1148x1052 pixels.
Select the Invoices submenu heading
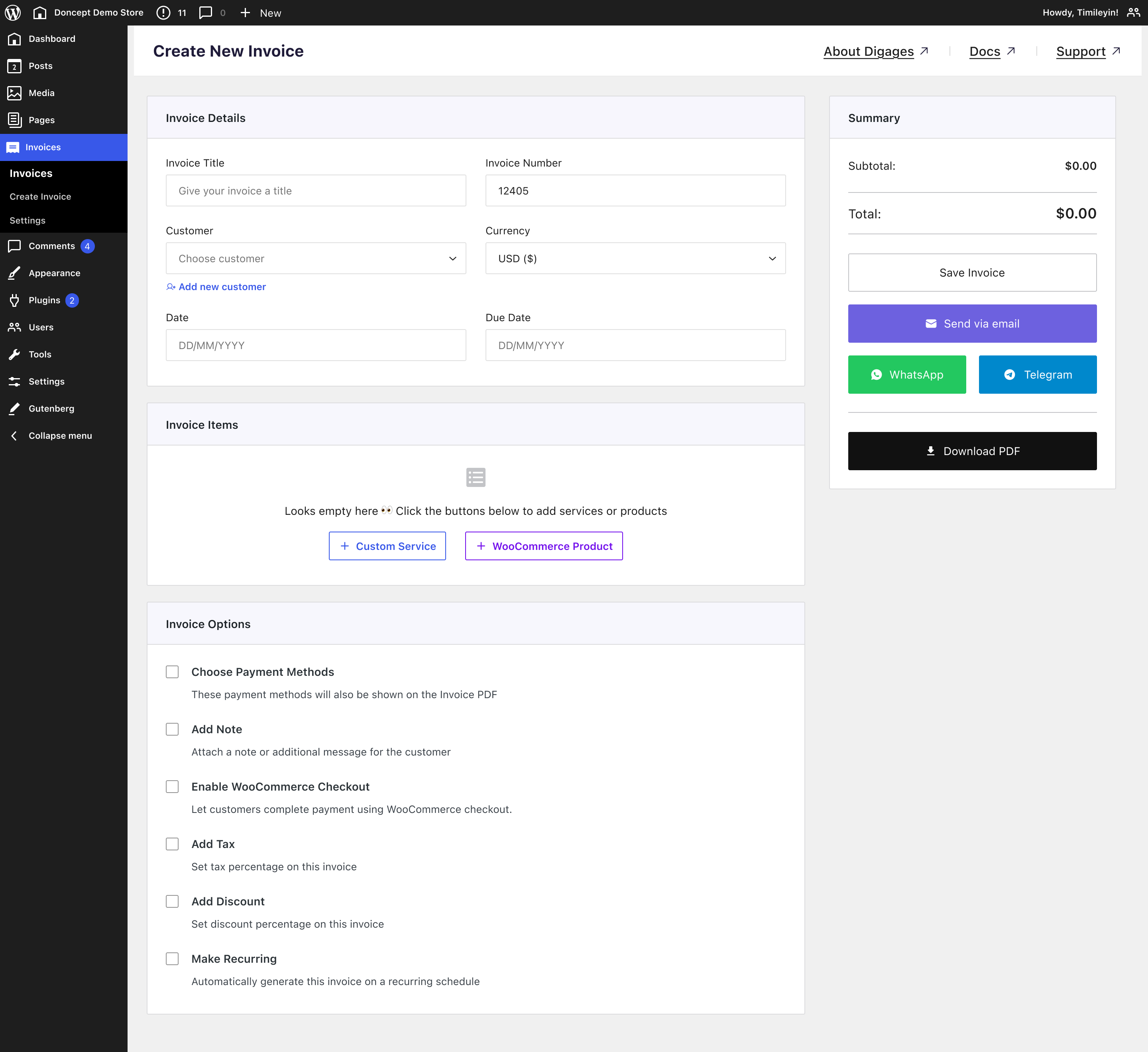pyautogui.click(x=31, y=173)
